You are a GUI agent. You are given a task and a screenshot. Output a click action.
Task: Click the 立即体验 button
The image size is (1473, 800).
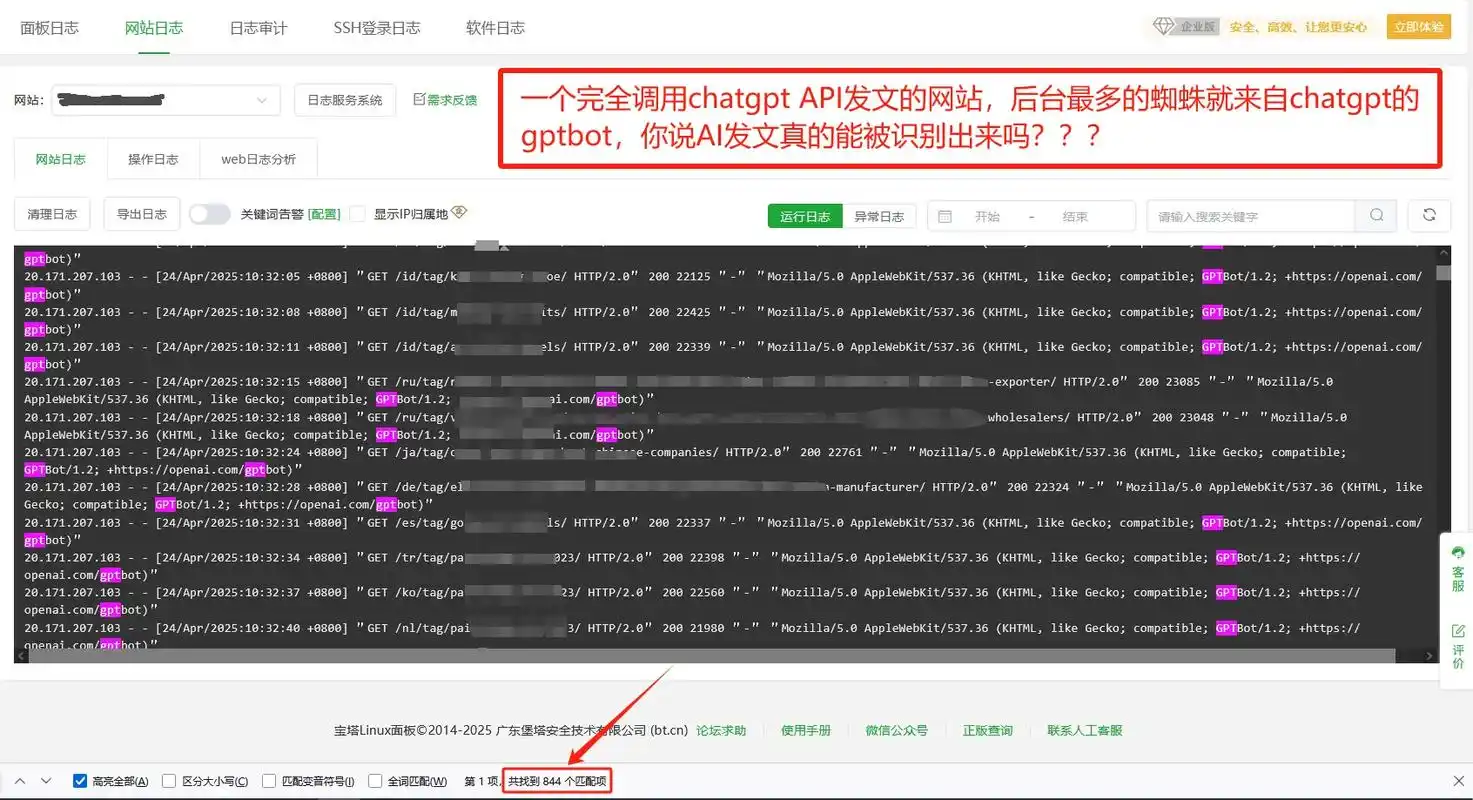point(1418,27)
